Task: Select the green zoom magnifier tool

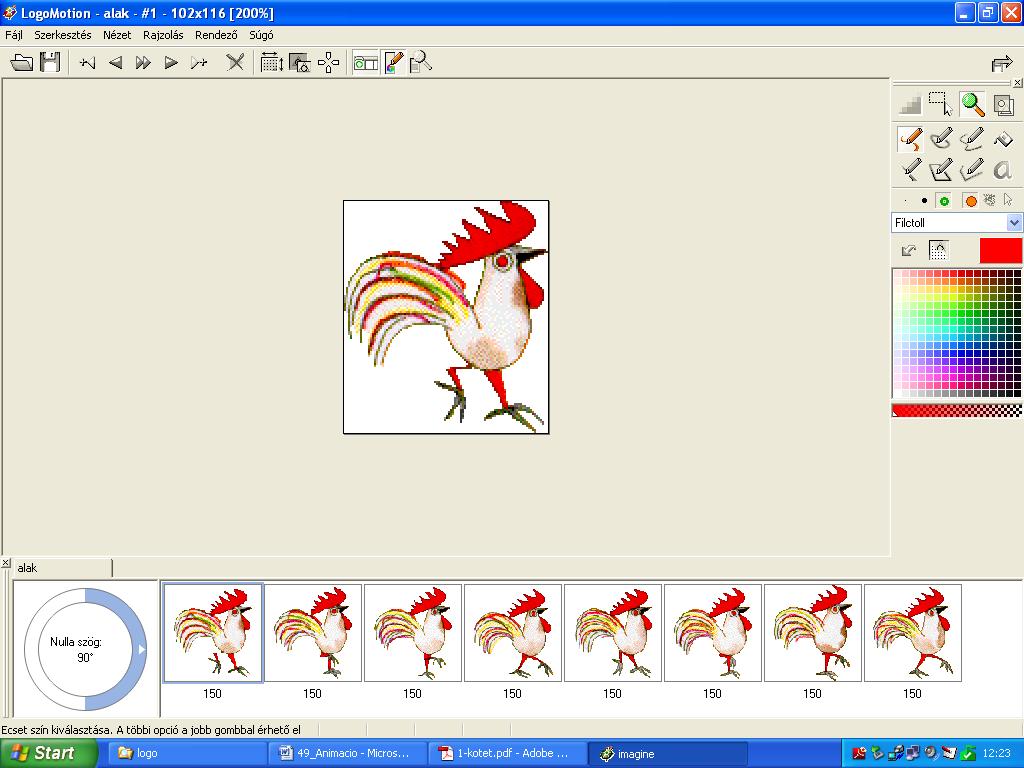Action: coord(972,104)
